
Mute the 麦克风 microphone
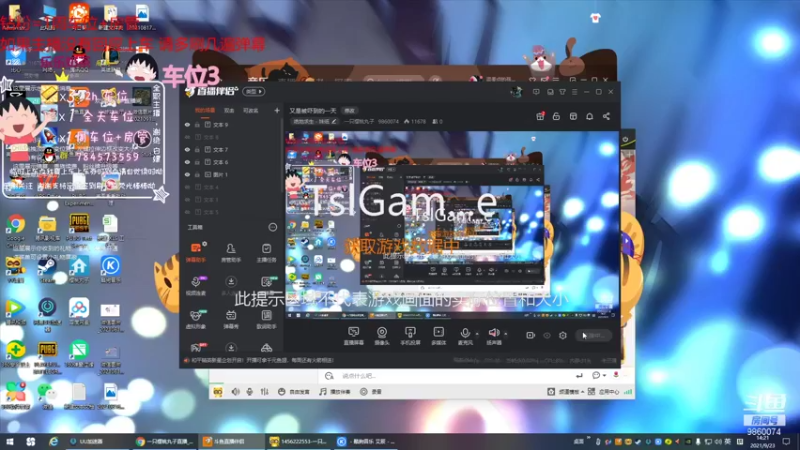(x=465, y=336)
